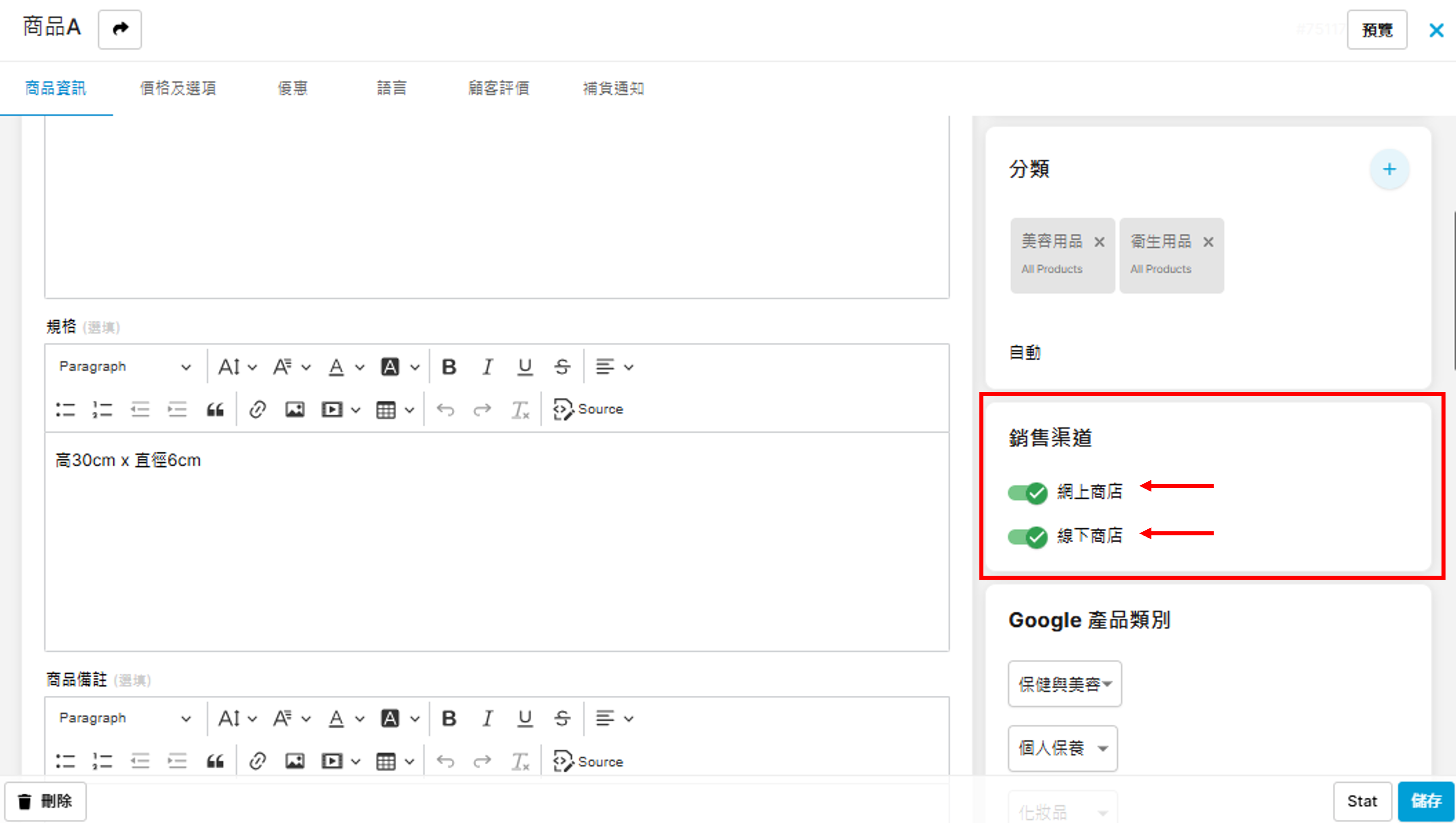Switch to the 價格及選項 tab
Viewport: 1456px width, 823px height.
pos(178,88)
